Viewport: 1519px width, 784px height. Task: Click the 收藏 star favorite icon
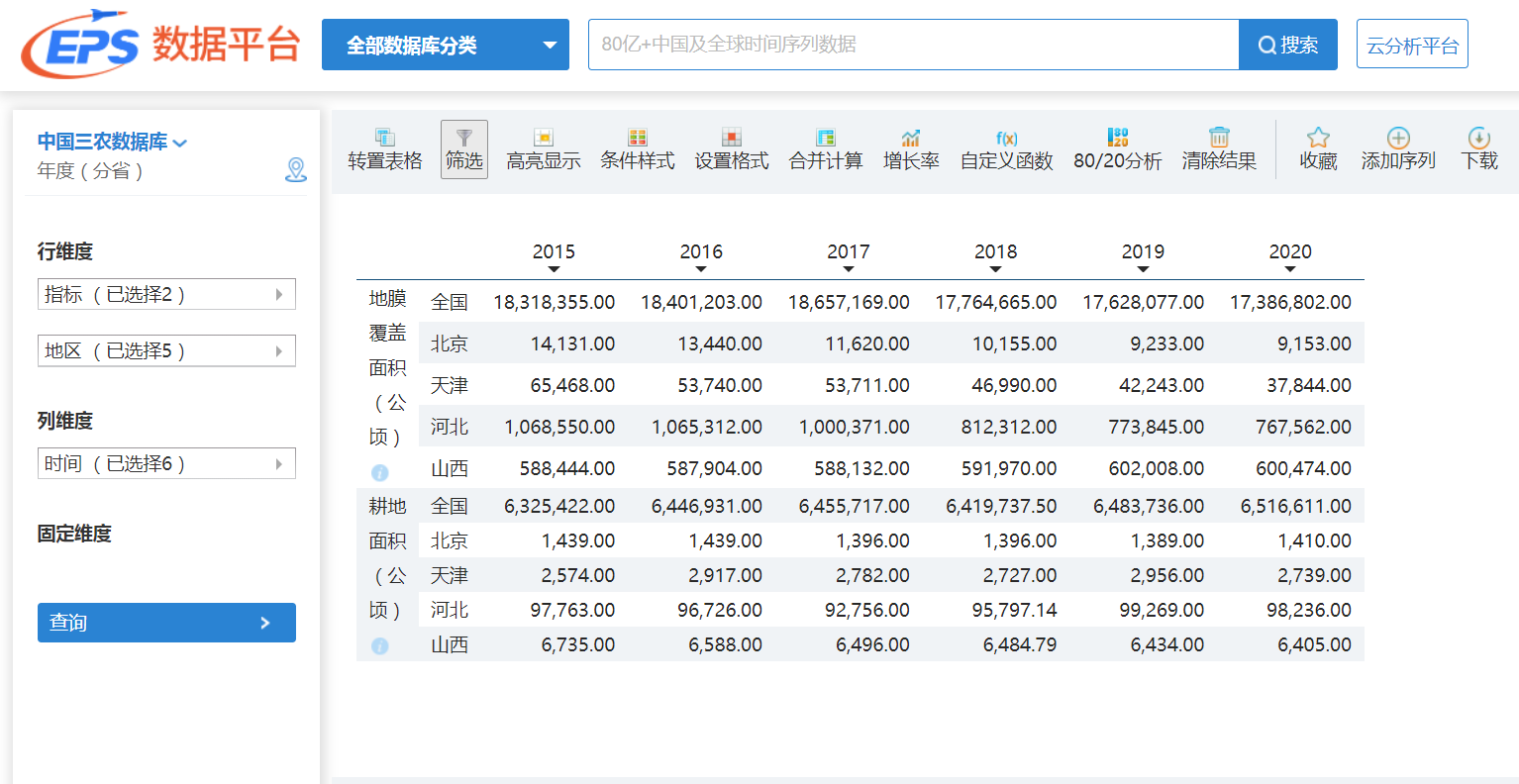1318,139
